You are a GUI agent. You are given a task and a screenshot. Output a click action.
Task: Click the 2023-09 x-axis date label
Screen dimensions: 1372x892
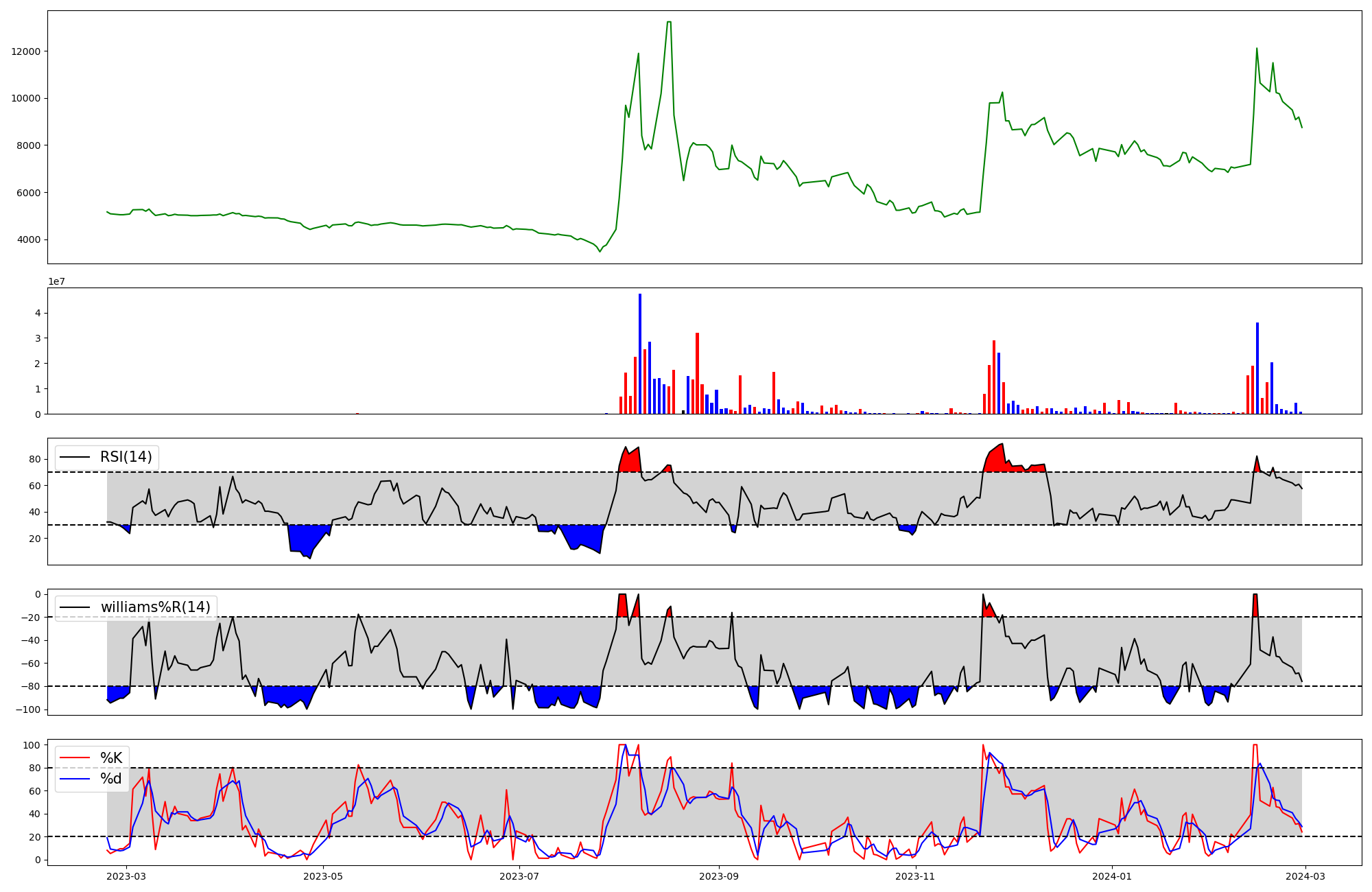[x=719, y=876]
